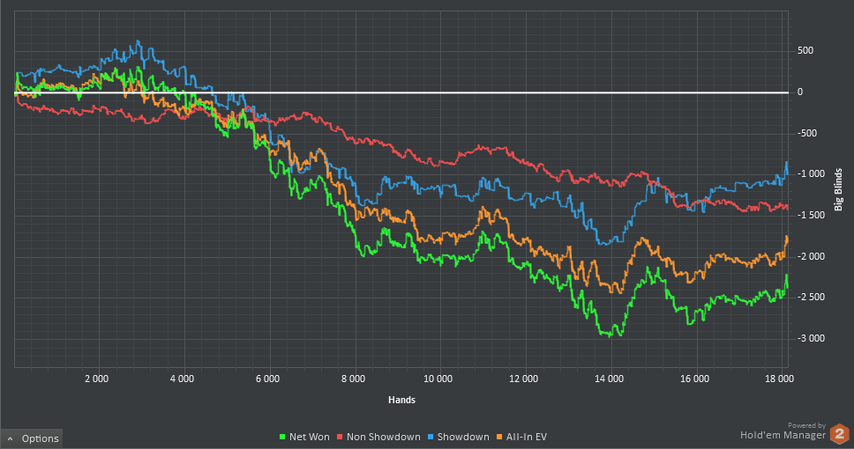Click the blue Showdown legend swatch
Screen dimensions: 854x449
pos(433,437)
